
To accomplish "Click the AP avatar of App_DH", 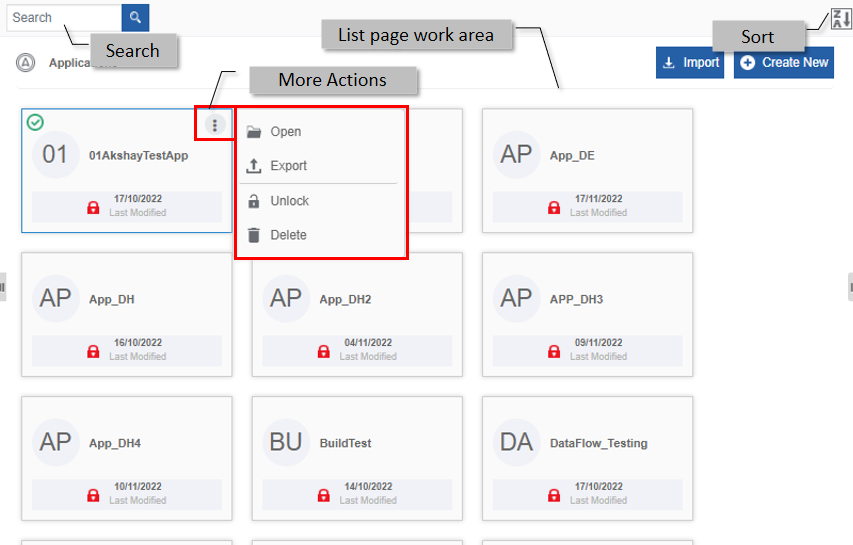I will point(55,299).
